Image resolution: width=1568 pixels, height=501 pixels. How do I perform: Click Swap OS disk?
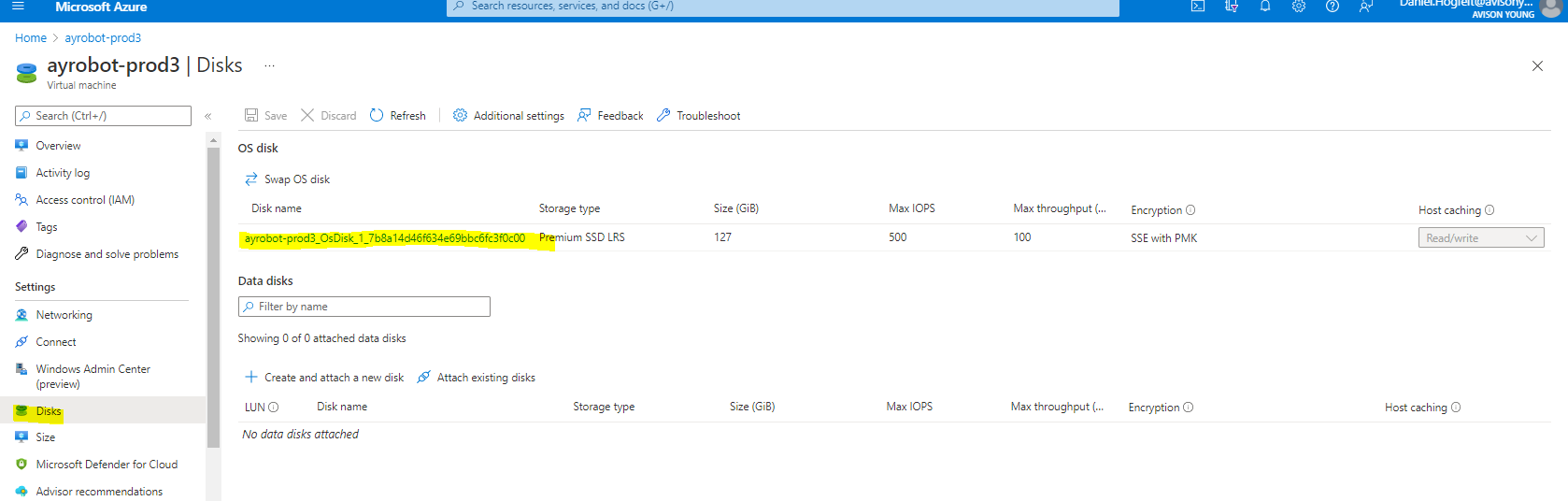pos(288,179)
